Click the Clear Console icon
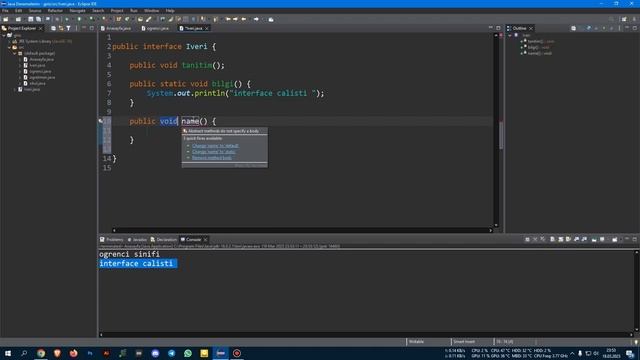 pos(552,239)
